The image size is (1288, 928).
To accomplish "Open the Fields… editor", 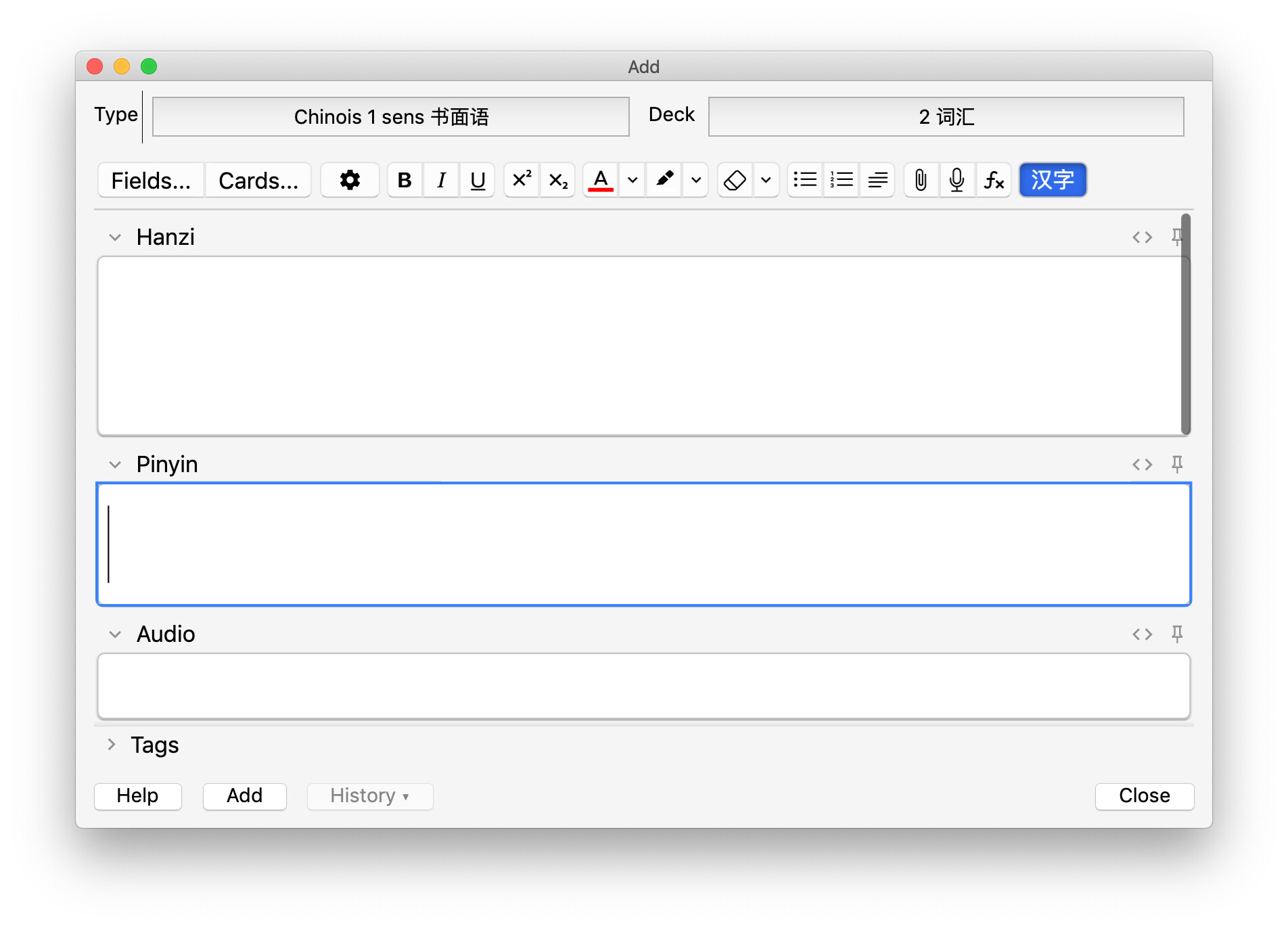I will coord(151,180).
